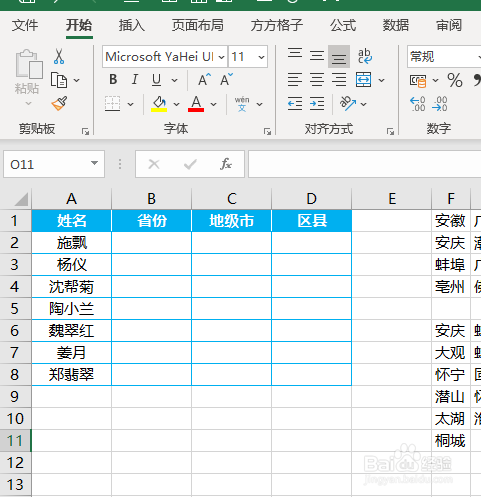481x497 pixels.
Task: Click Decrease Decimal icon
Action: tap(440, 104)
